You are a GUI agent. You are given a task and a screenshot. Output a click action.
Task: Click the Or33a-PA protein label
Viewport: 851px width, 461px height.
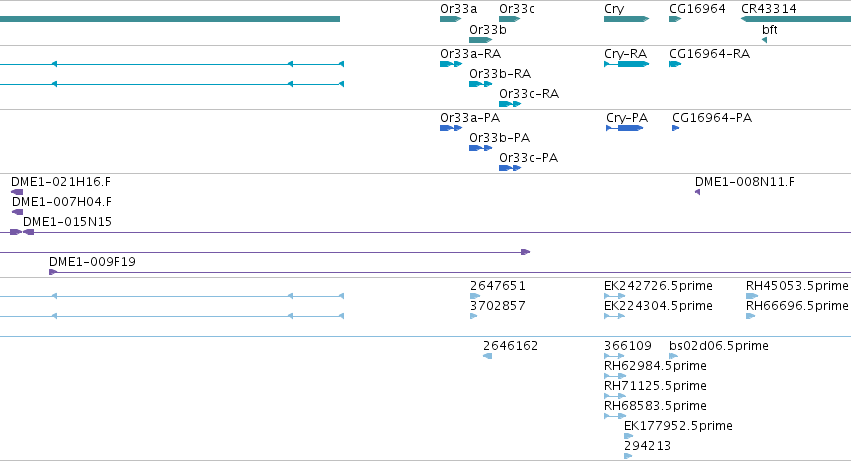(470, 118)
